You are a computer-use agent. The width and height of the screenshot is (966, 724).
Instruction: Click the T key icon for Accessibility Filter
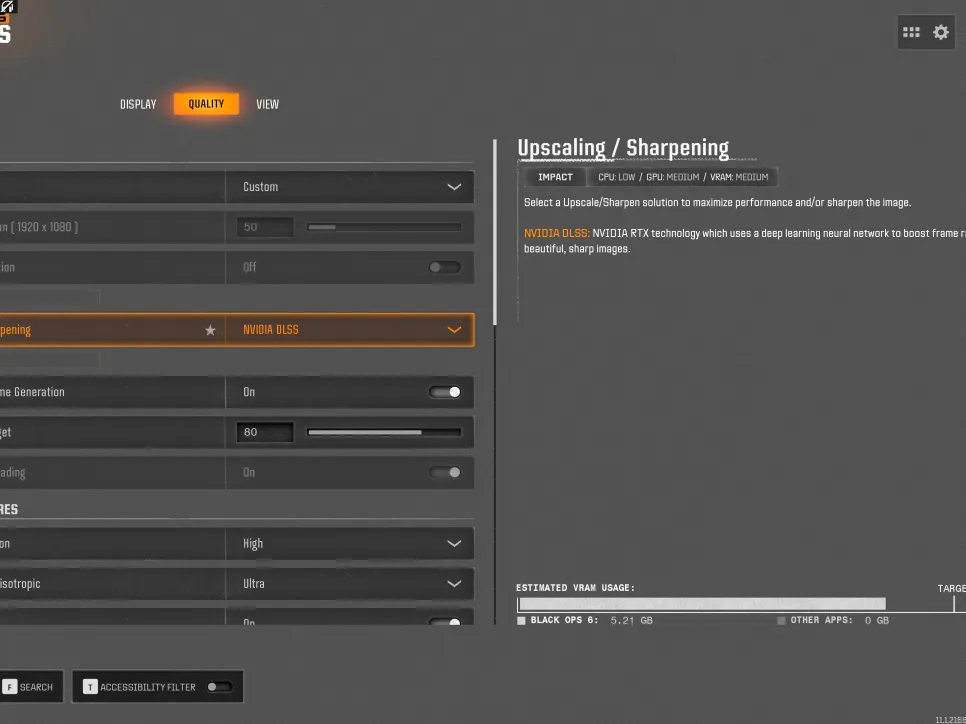(90, 687)
